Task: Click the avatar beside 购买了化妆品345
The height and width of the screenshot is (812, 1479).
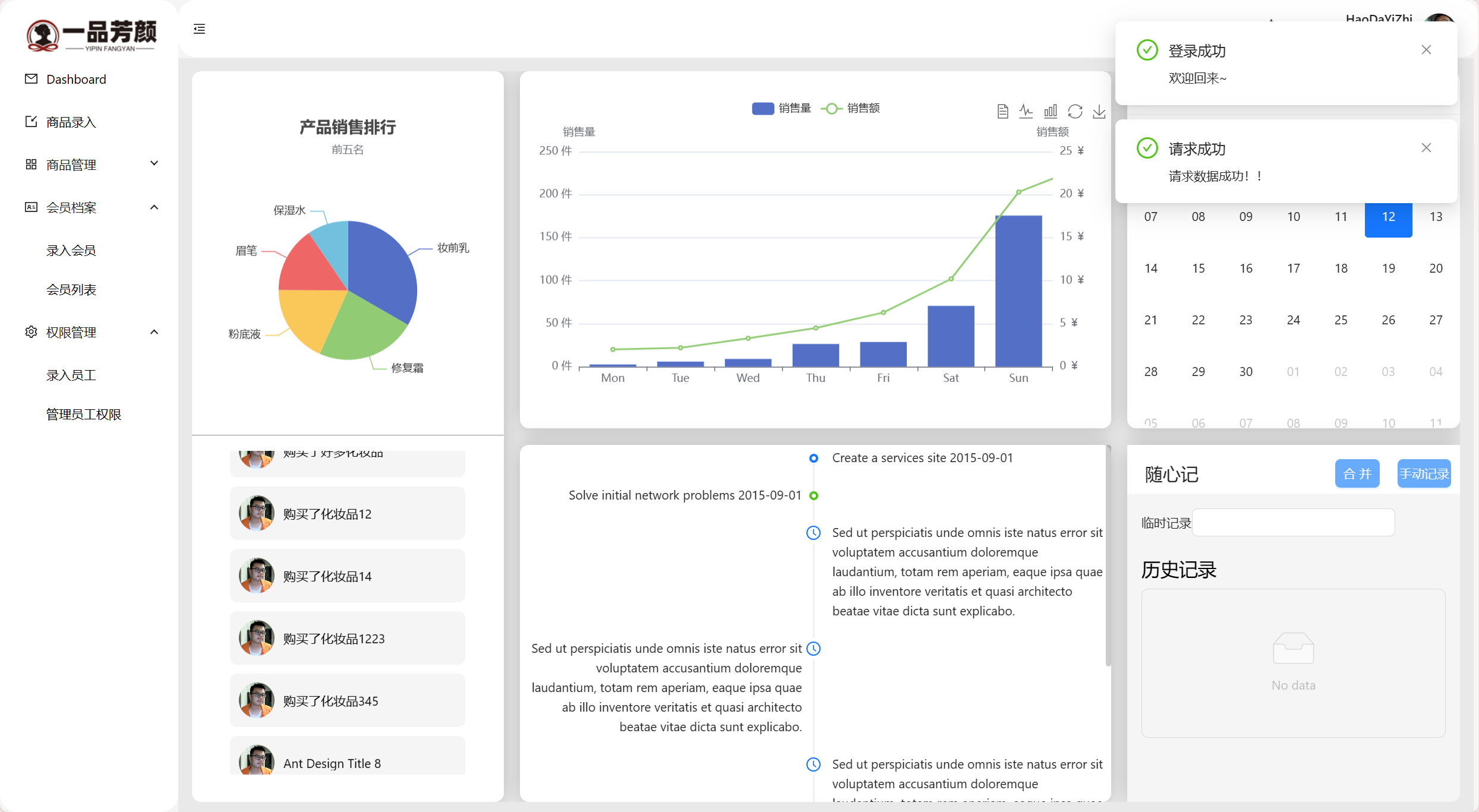Action: 257,700
